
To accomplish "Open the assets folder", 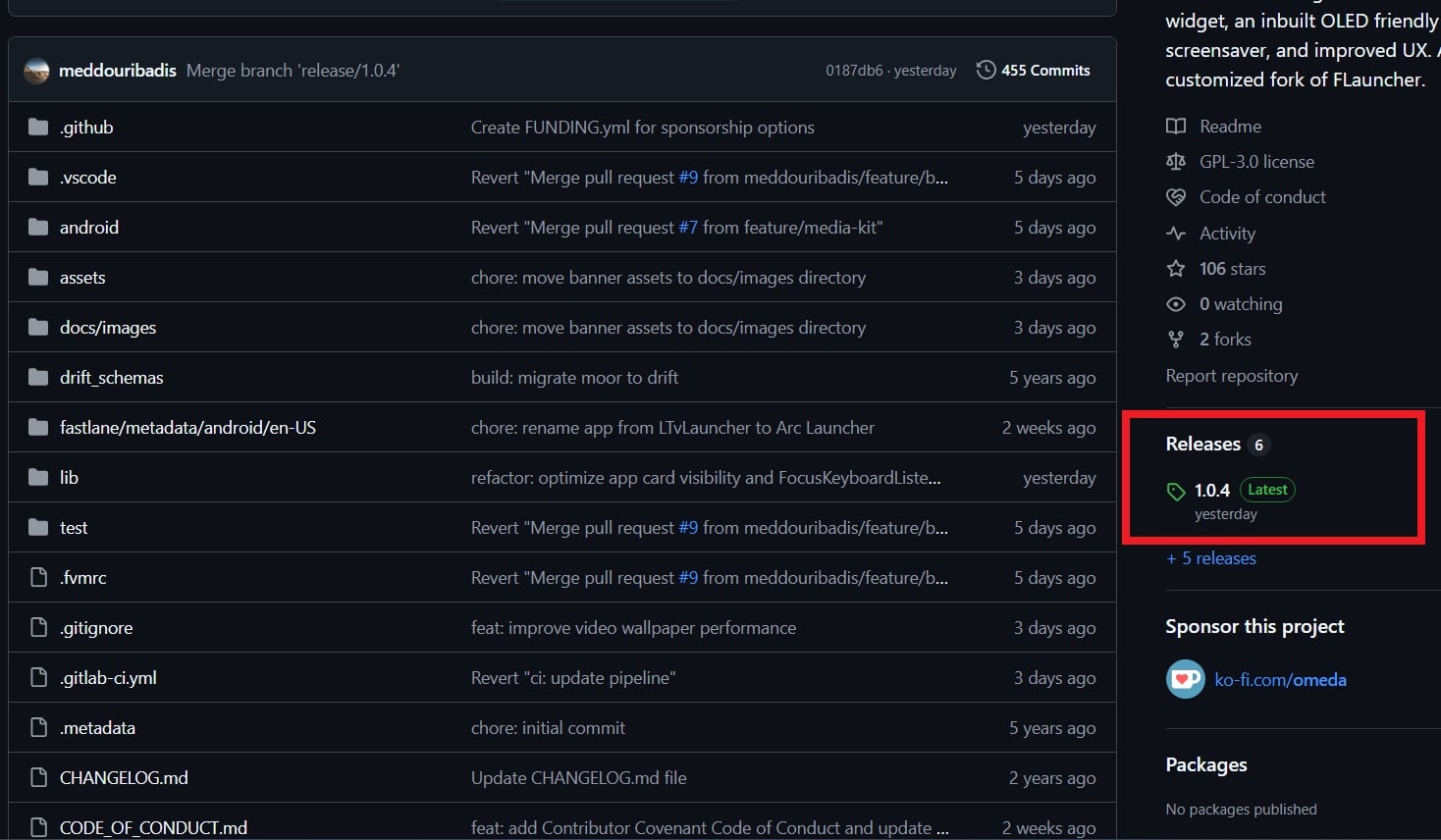I will [x=82, y=278].
